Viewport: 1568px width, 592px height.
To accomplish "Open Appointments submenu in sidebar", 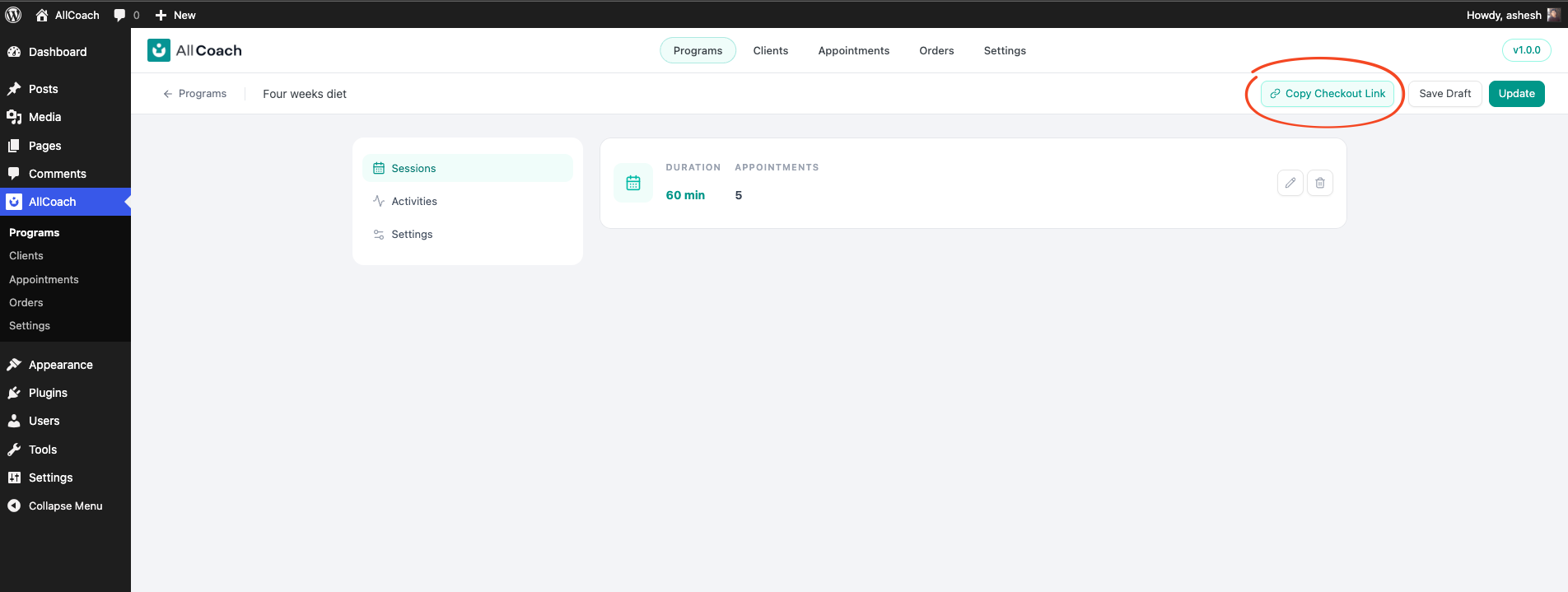I will point(44,280).
